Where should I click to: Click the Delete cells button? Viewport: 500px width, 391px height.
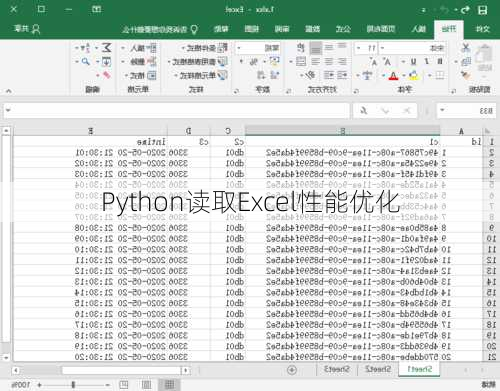[139, 62]
